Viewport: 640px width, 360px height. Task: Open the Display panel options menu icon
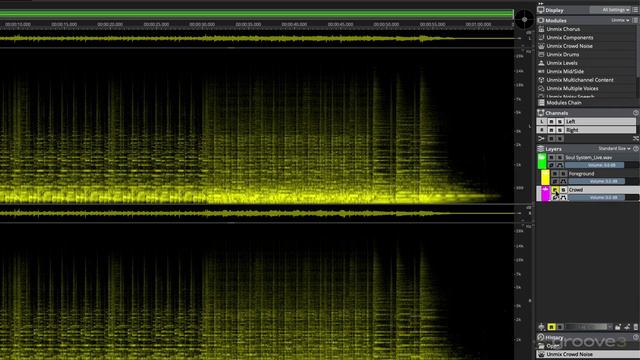tap(635, 10)
